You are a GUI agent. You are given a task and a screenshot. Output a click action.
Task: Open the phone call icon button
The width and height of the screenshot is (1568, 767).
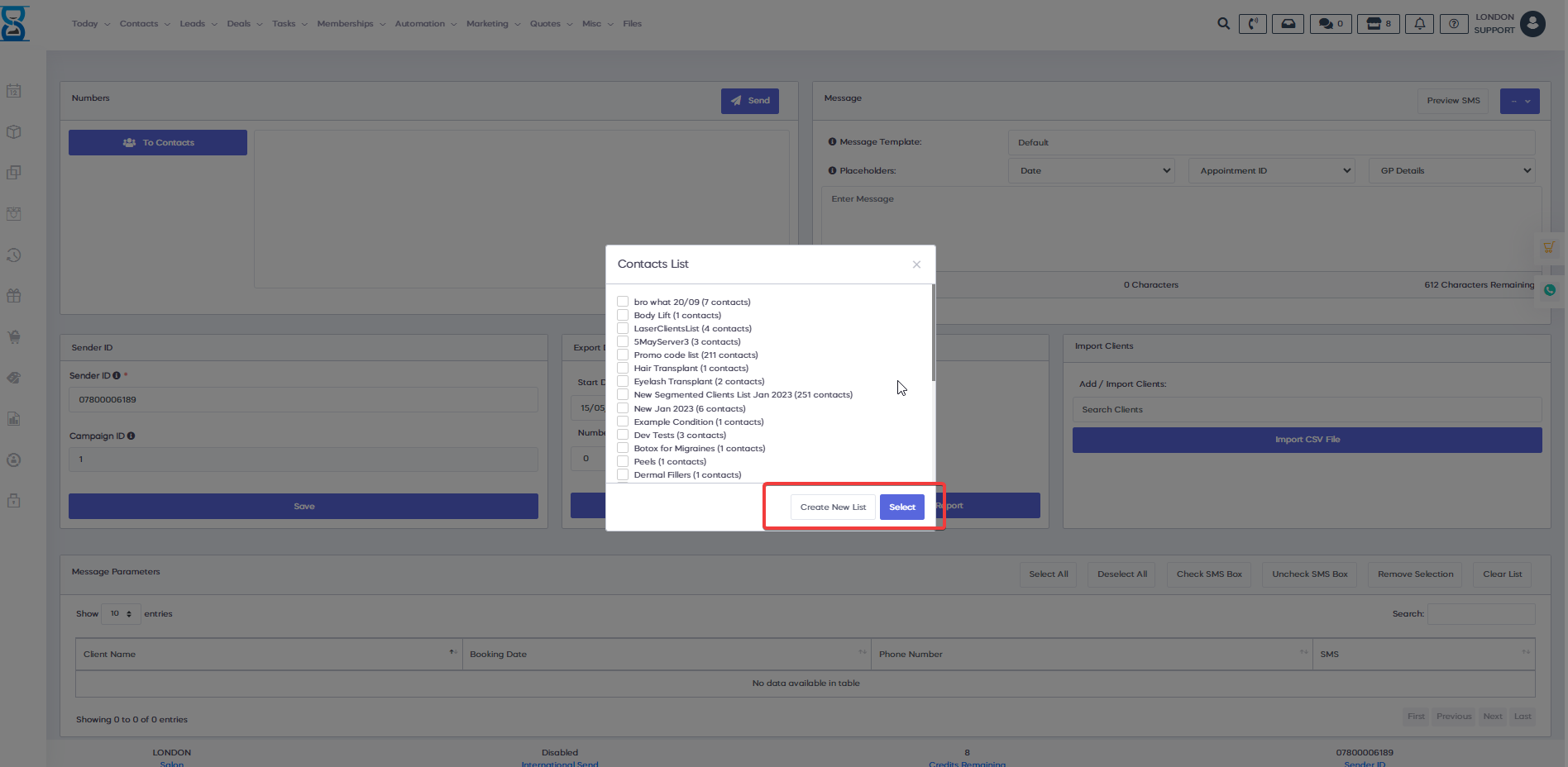tap(1252, 24)
